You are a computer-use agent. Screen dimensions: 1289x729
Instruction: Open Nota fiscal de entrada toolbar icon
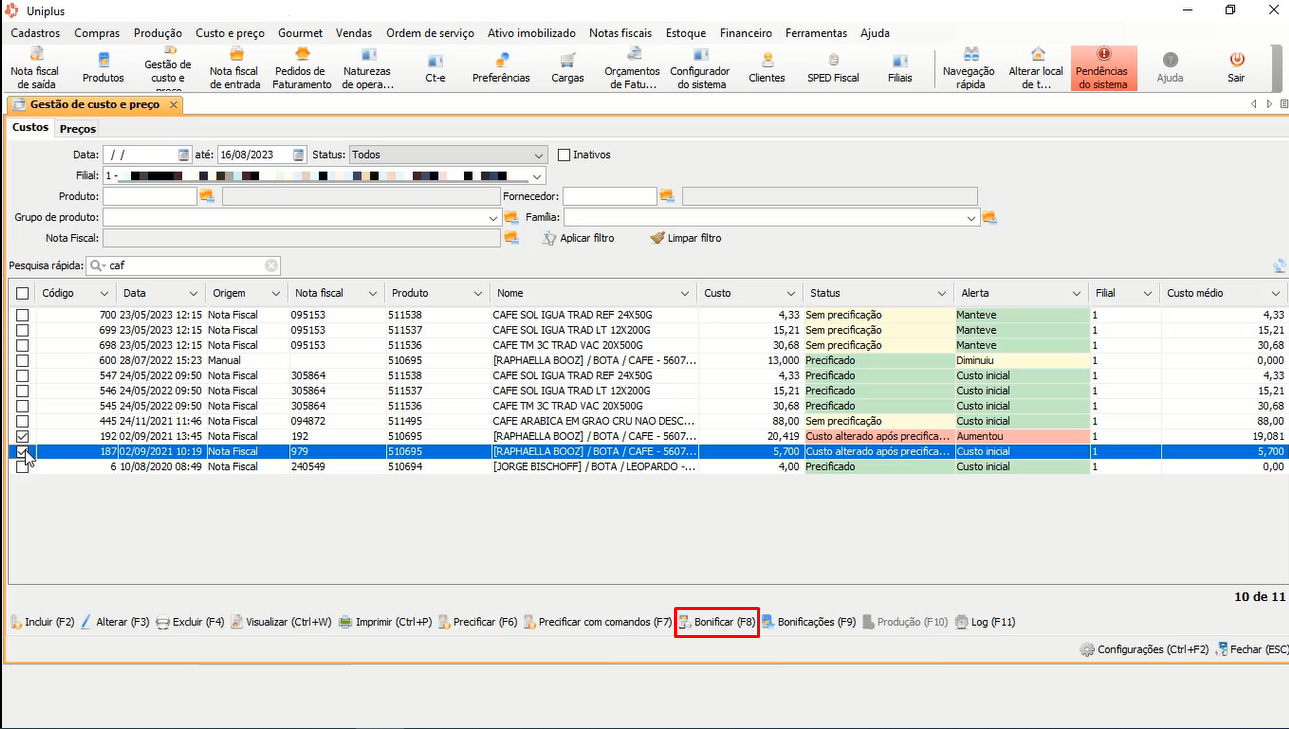[x=235, y=68]
